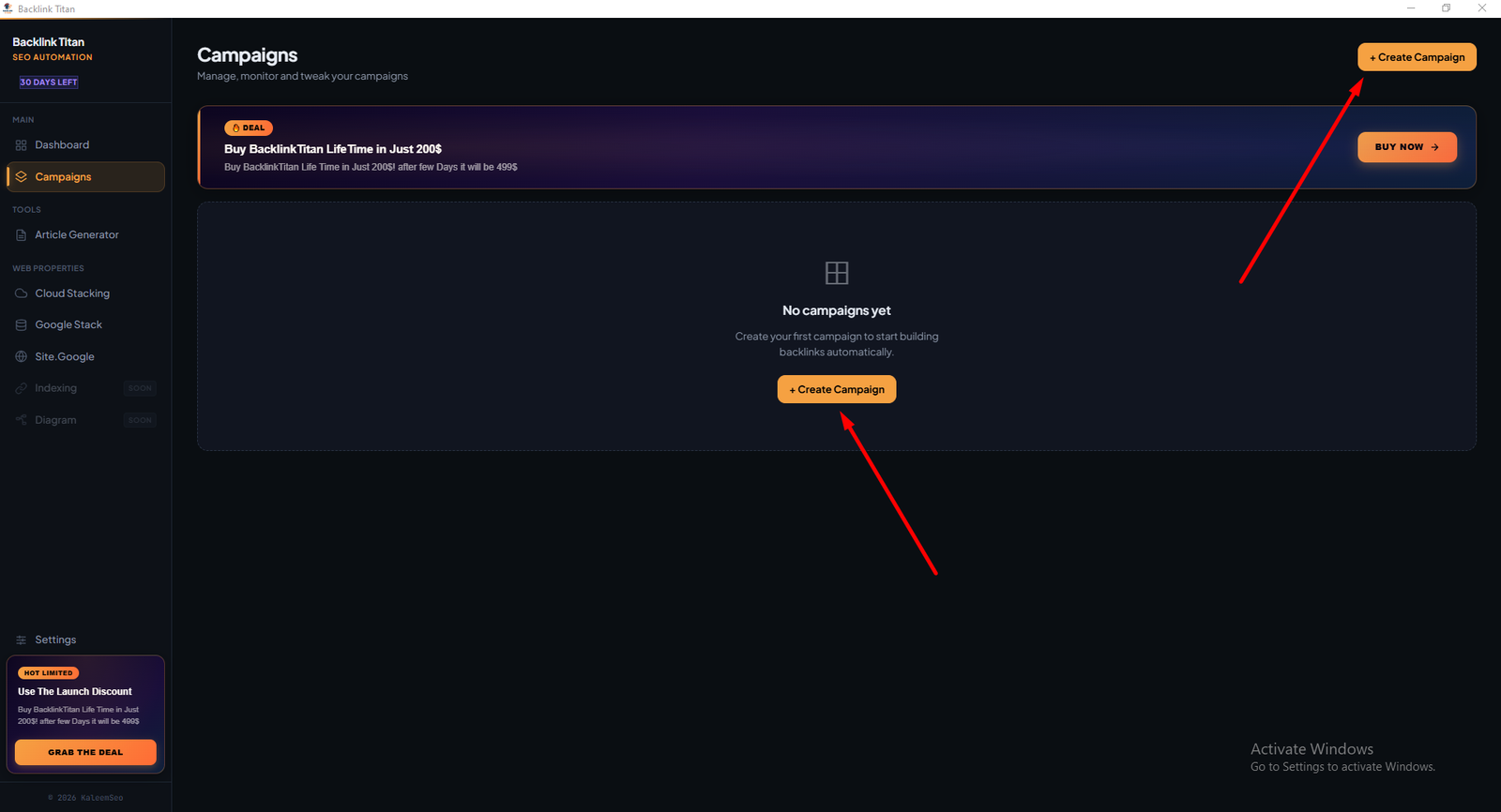Click the 'Backlink Titan' sidebar logo text
The width and height of the screenshot is (1501, 812).
click(x=48, y=42)
